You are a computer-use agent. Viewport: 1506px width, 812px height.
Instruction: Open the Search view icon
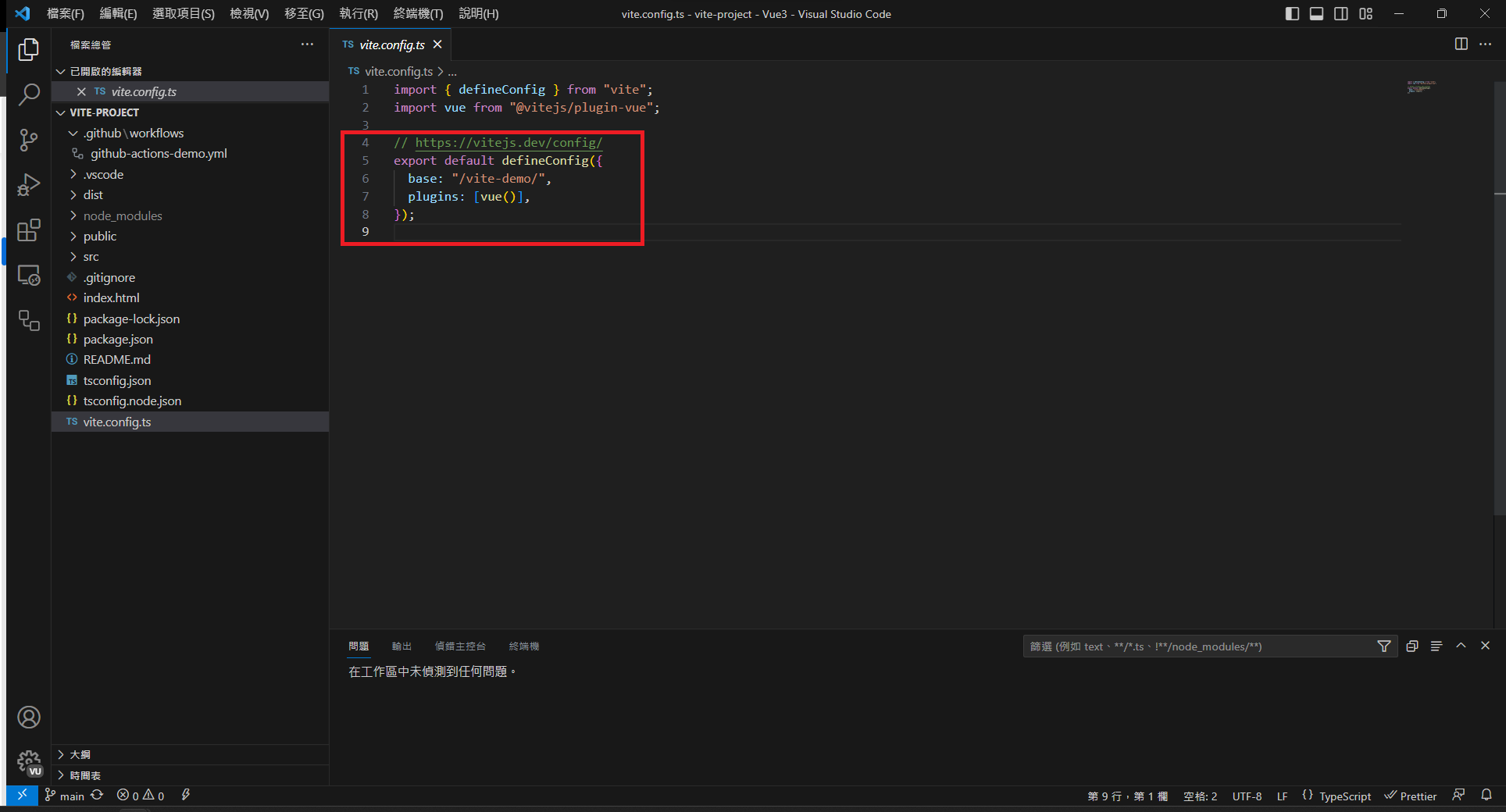click(x=29, y=95)
